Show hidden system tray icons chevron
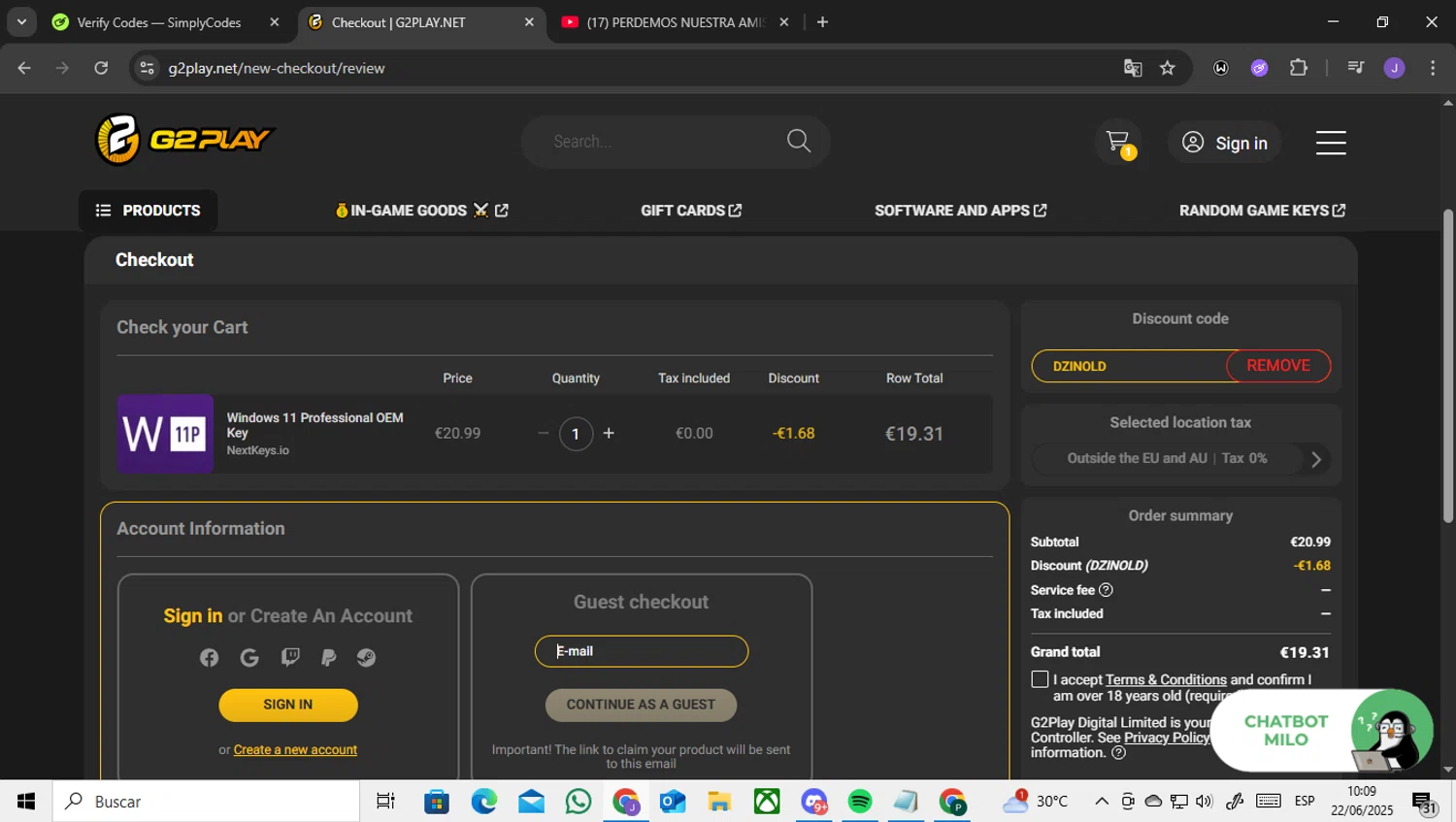The width and height of the screenshot is (1456, 822). click(1102, 802)
